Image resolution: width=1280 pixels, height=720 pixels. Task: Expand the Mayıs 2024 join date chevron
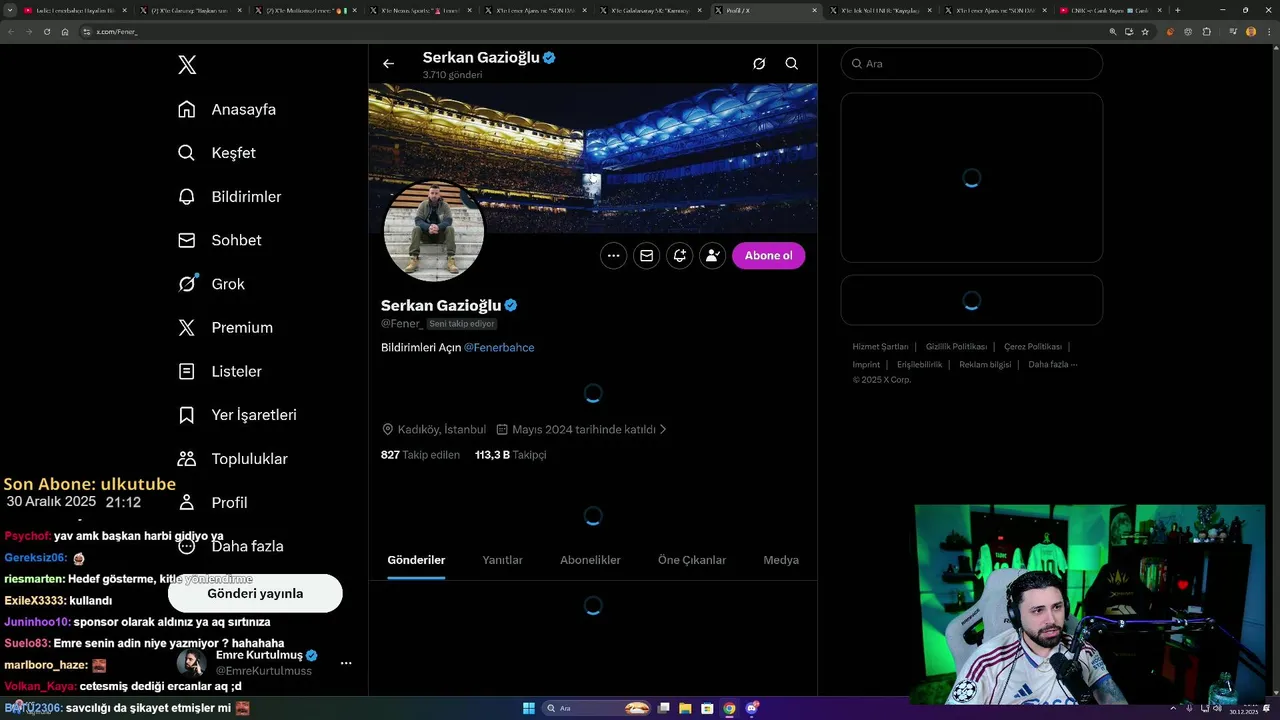(x=663, y=429)
